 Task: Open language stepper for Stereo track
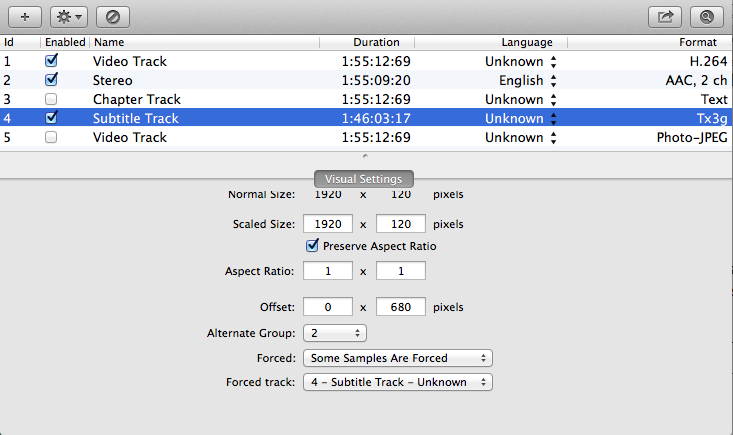[x=553, y=80]
